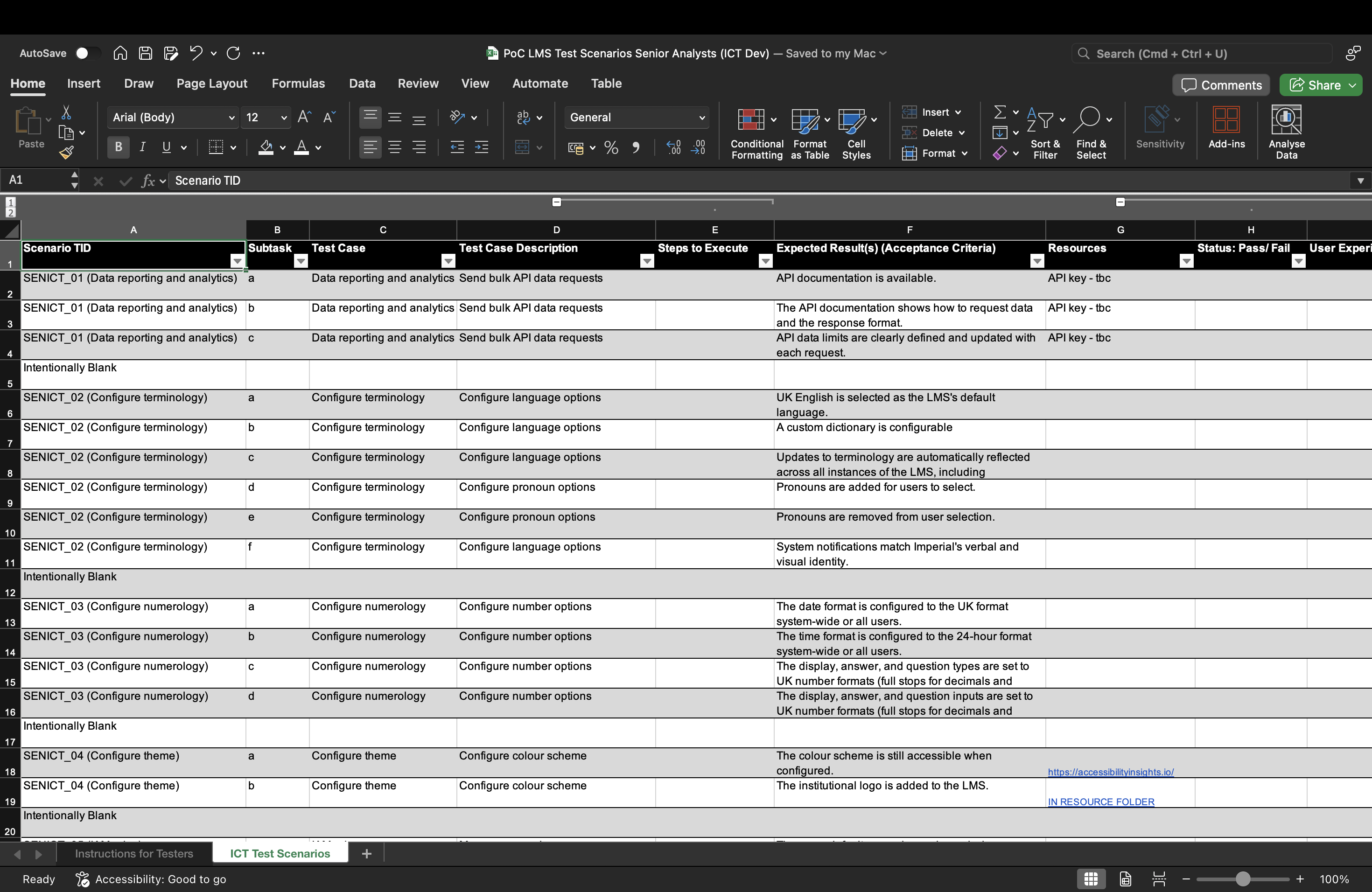Switch to the Formulas ribbon tab

coord(298,84)
